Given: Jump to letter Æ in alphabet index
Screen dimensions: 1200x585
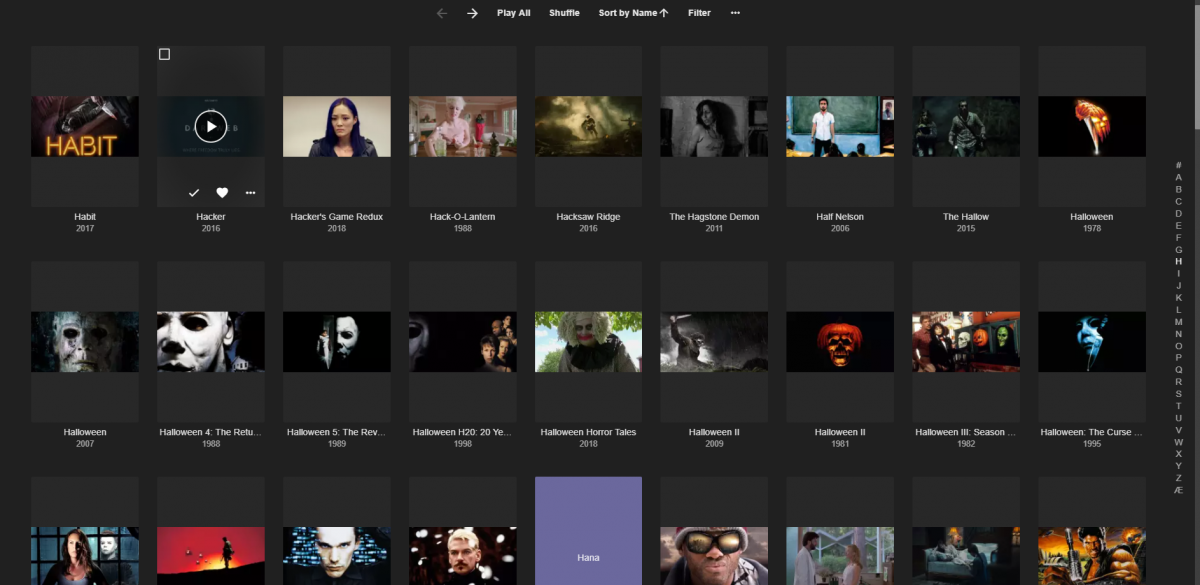Looking at the screenshot, I should (1178, 490).
